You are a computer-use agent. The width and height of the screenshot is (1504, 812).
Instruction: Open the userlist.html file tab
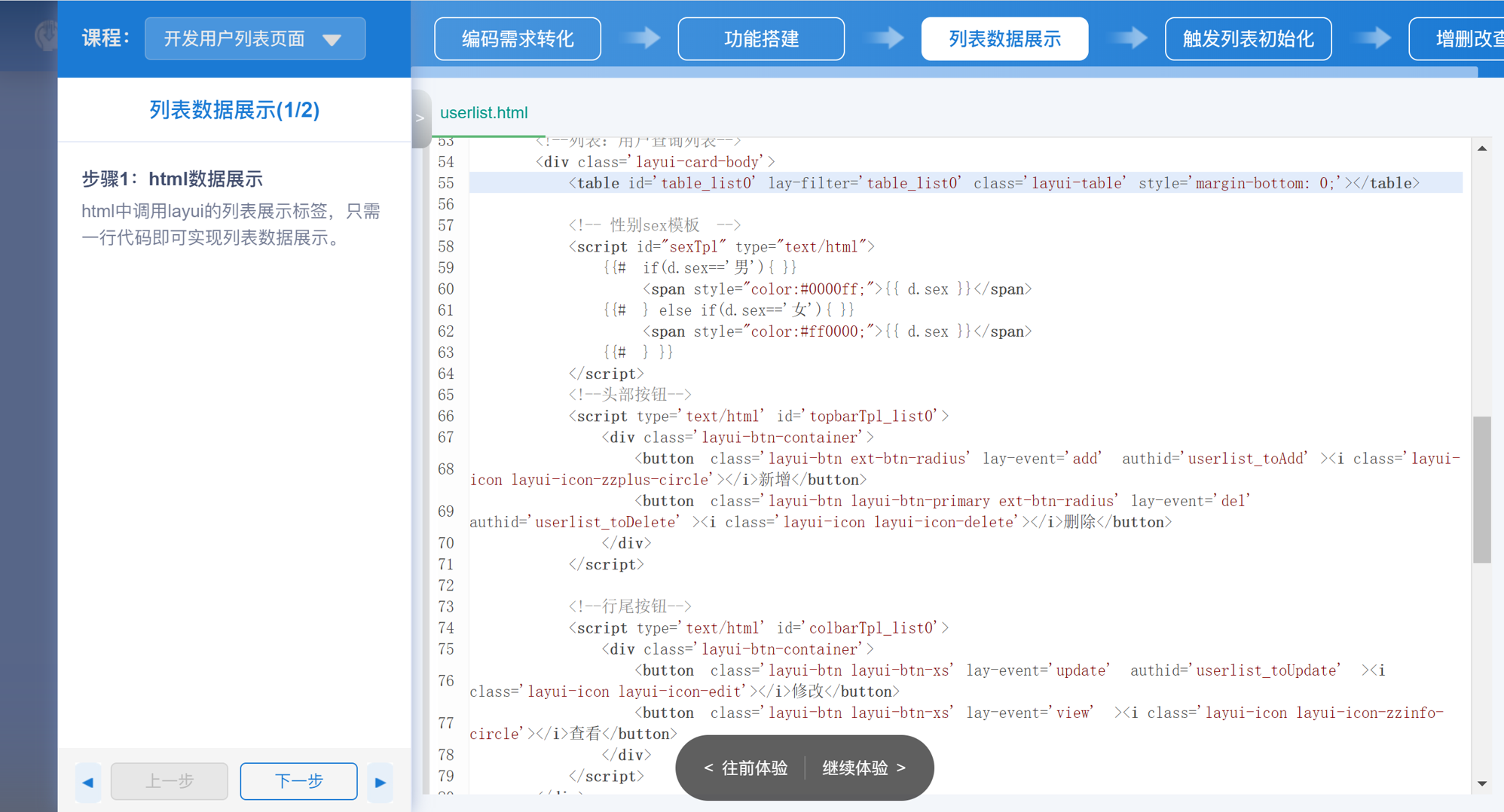pyautogui.click(x=484, y=113)
